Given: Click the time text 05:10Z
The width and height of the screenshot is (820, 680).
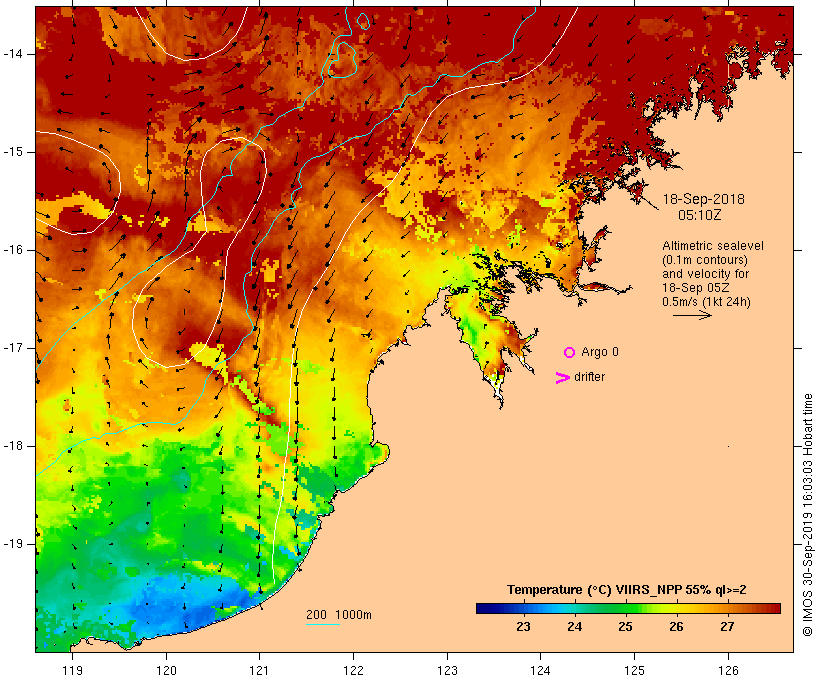Looking at the screenshot, I should click(x=700, y=215).
